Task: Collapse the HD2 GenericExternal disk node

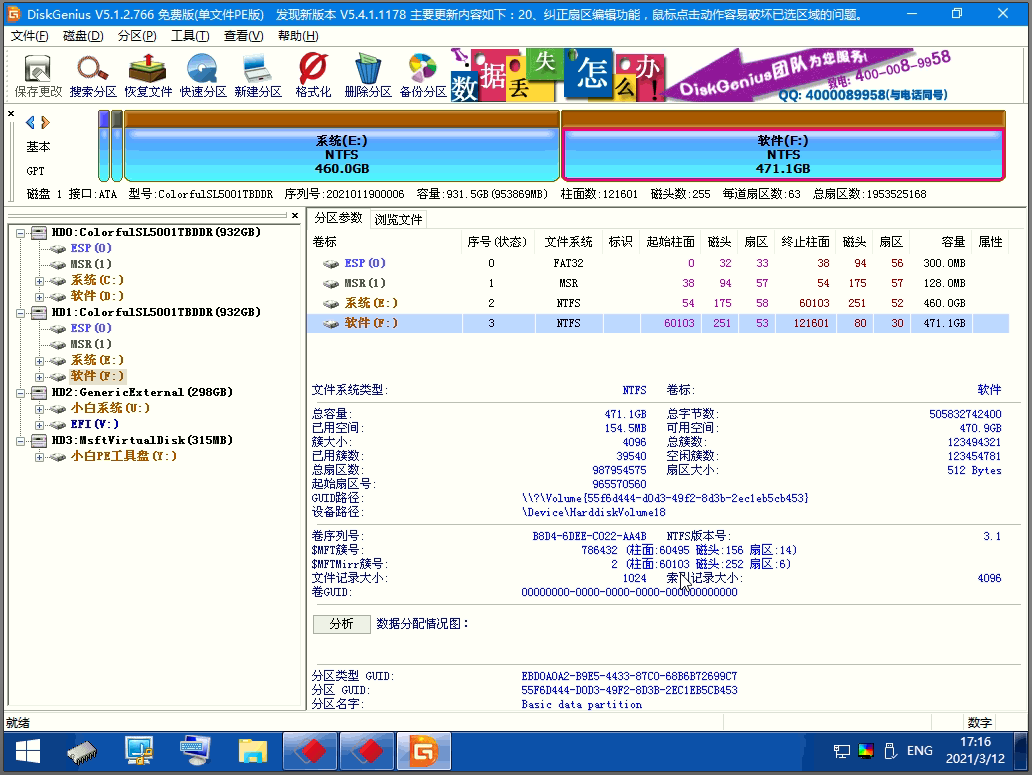Action: pyautogui.click(x=21, y=392)
